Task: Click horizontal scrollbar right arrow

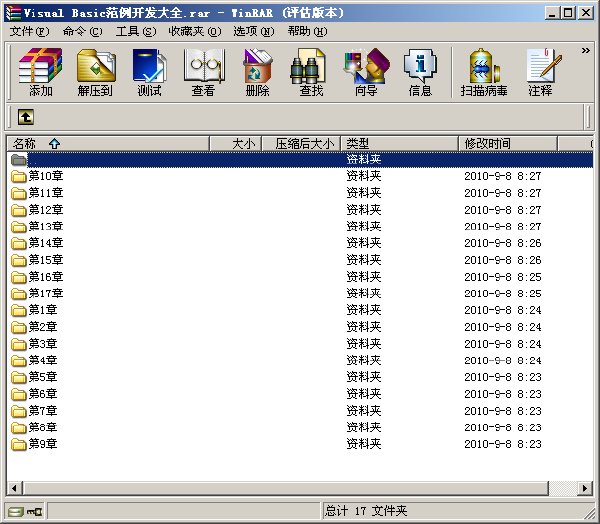Action: (585, 488)
